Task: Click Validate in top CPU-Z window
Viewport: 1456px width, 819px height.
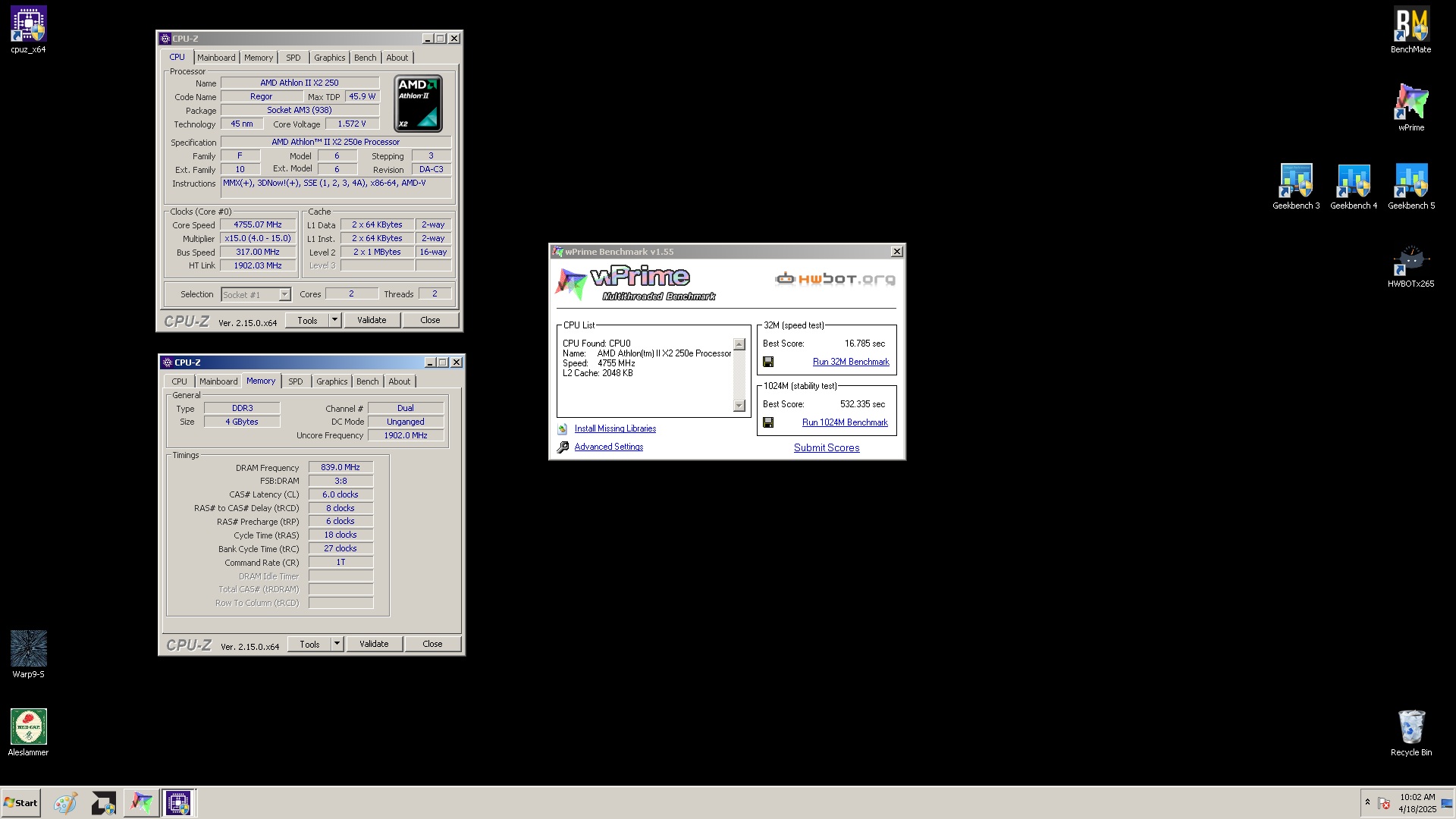Action: coord(372,320)
